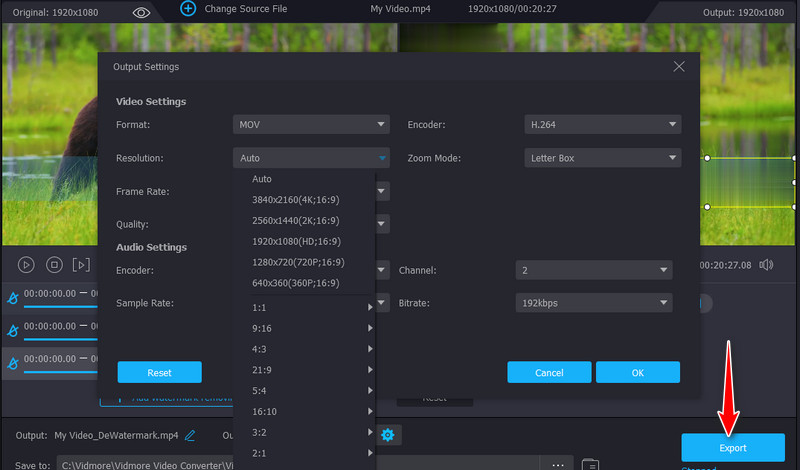Expand the 21:9 aspect ratio submenu
The height and width of the screenshot is (470, 800).
click(x=310, y=369)
